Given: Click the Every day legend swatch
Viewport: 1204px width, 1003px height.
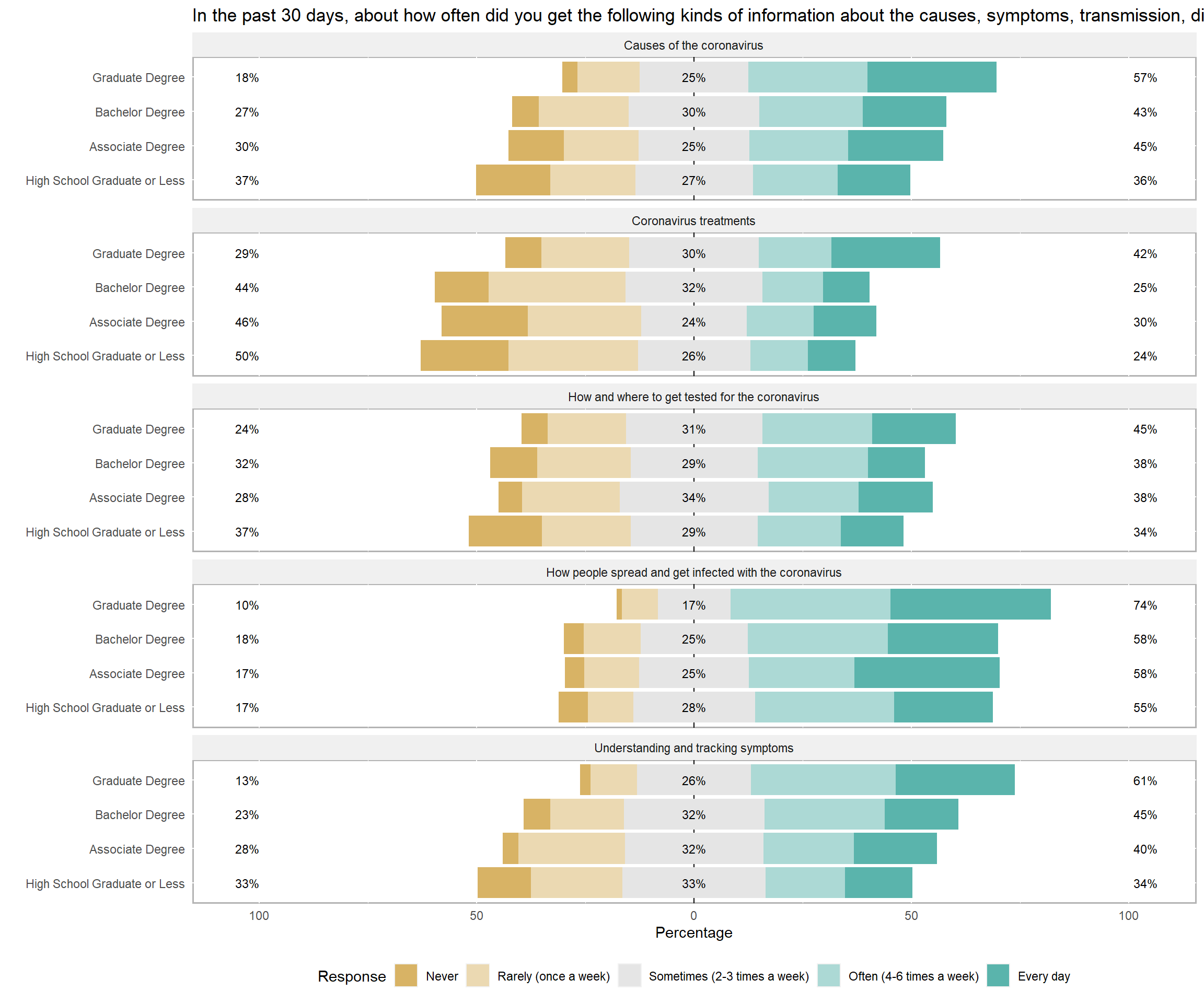Looking at the screenshot, I should [x=998, y=976].
